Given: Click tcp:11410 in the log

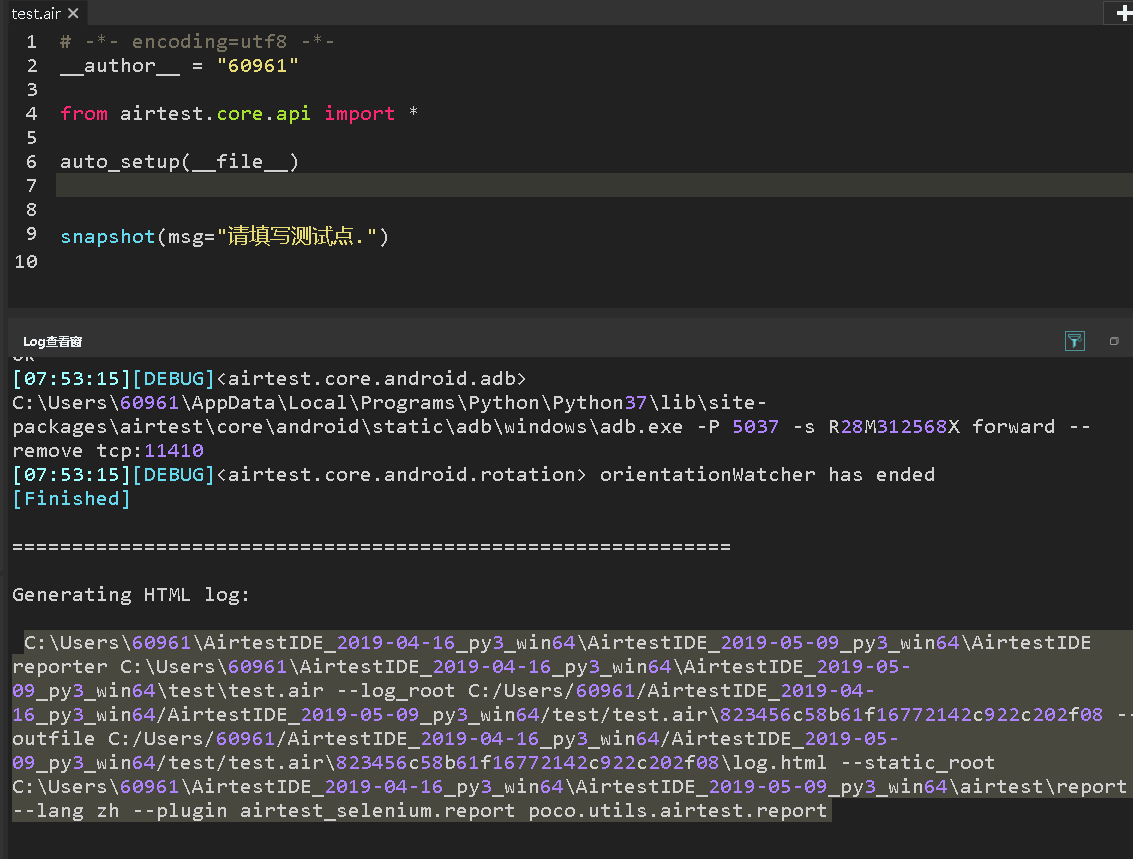Looking at the screenshot, I should pyautogui.click(x=150, y=451).
